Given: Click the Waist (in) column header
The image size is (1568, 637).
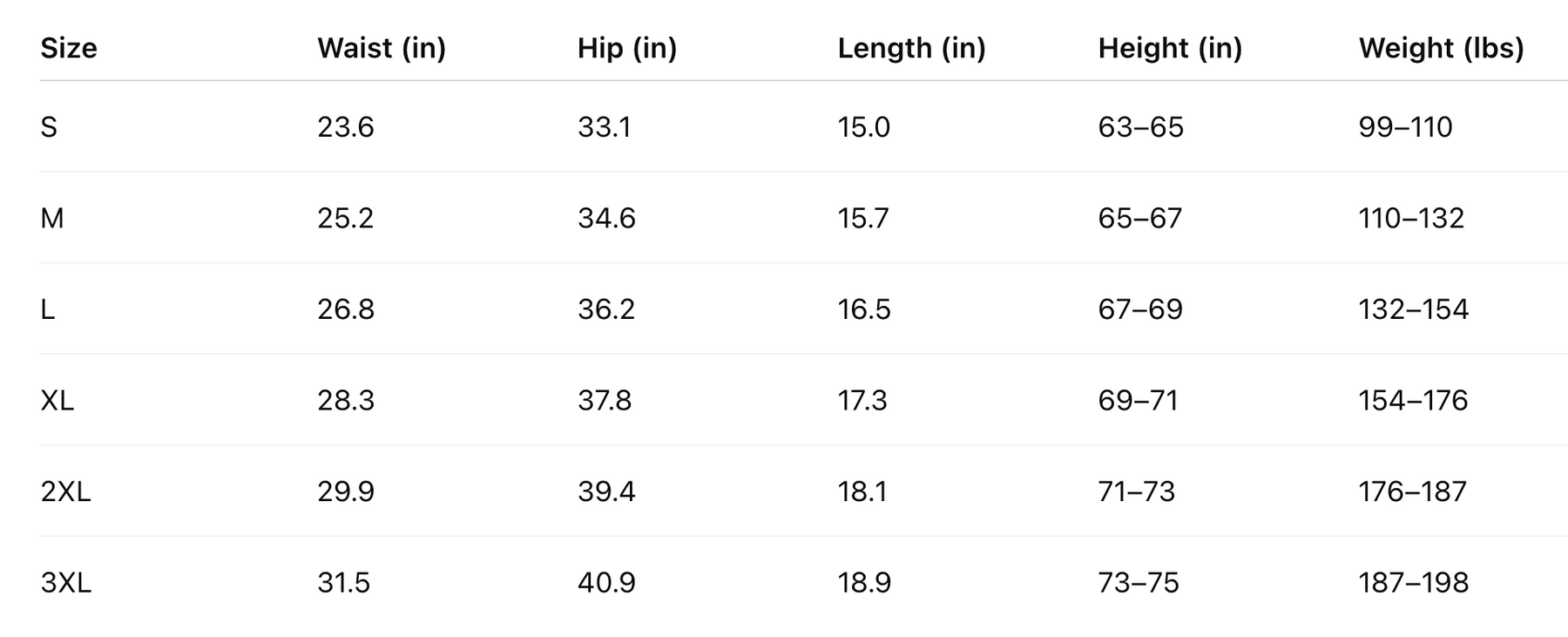Looking at the screenshot, I should point(382,48).
